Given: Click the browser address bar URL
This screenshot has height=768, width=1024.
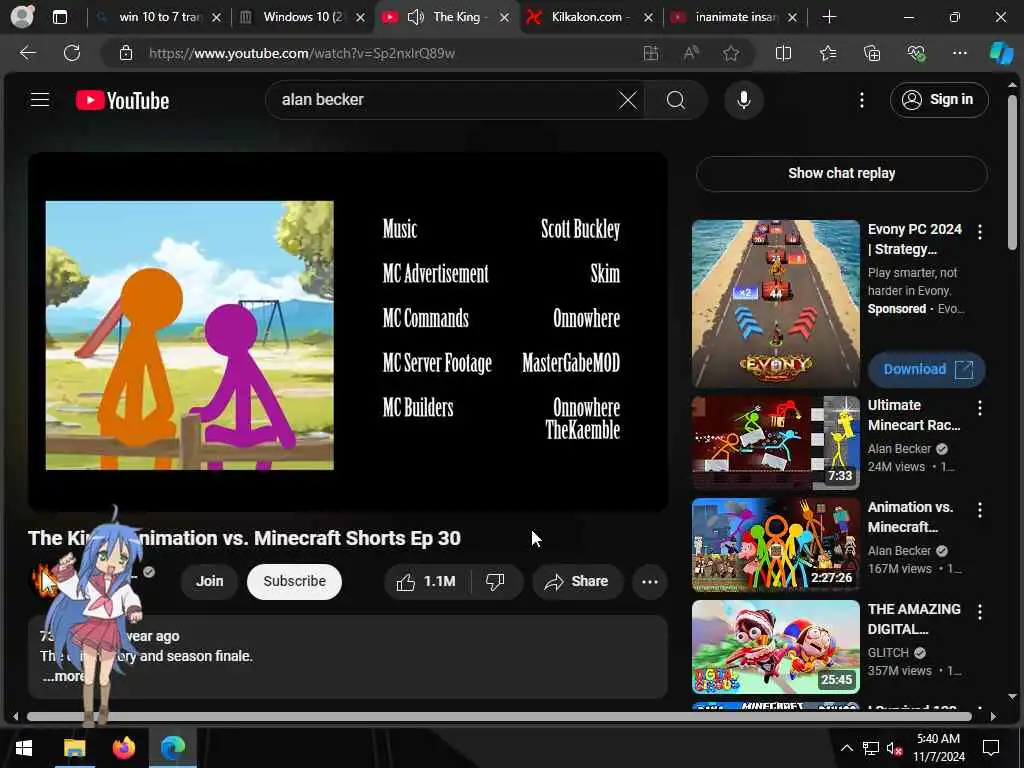Looking at the screenshot, I should tap(302, 53).
